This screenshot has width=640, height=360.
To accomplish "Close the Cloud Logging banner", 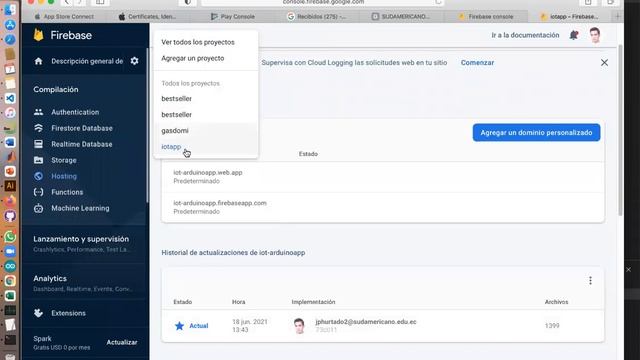I will point(604,62).
